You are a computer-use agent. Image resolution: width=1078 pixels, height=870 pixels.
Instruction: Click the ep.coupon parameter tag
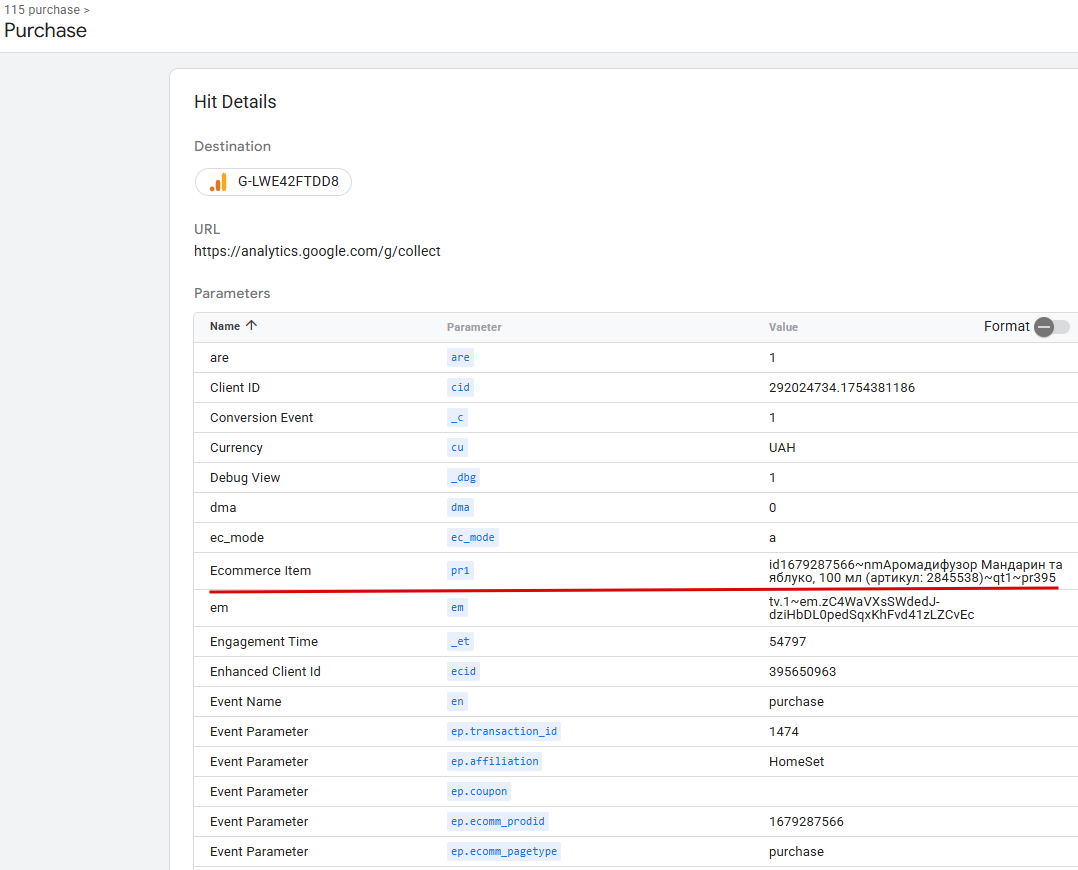click(x=478, y=792)
